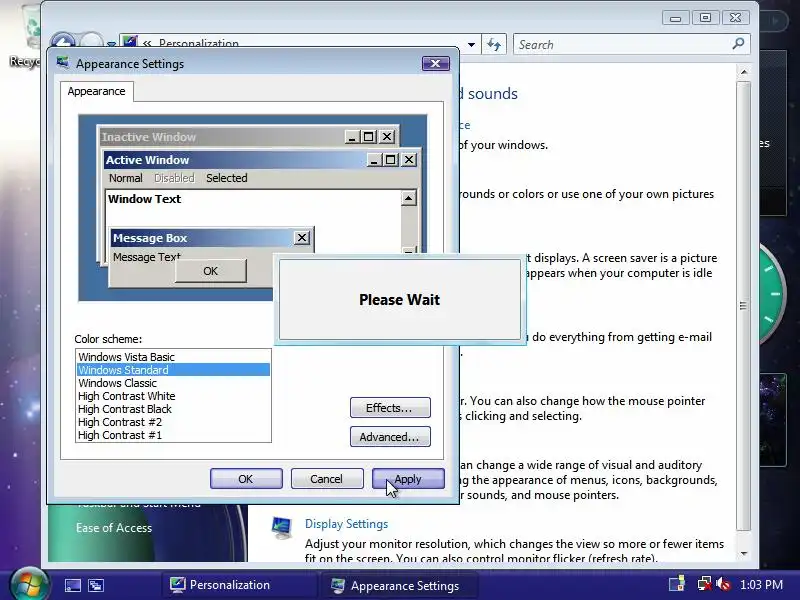The height and width of the screenshot is (600, 800).
Task: Click the preview window scroll up arrow
Action: tap(409, 198)
